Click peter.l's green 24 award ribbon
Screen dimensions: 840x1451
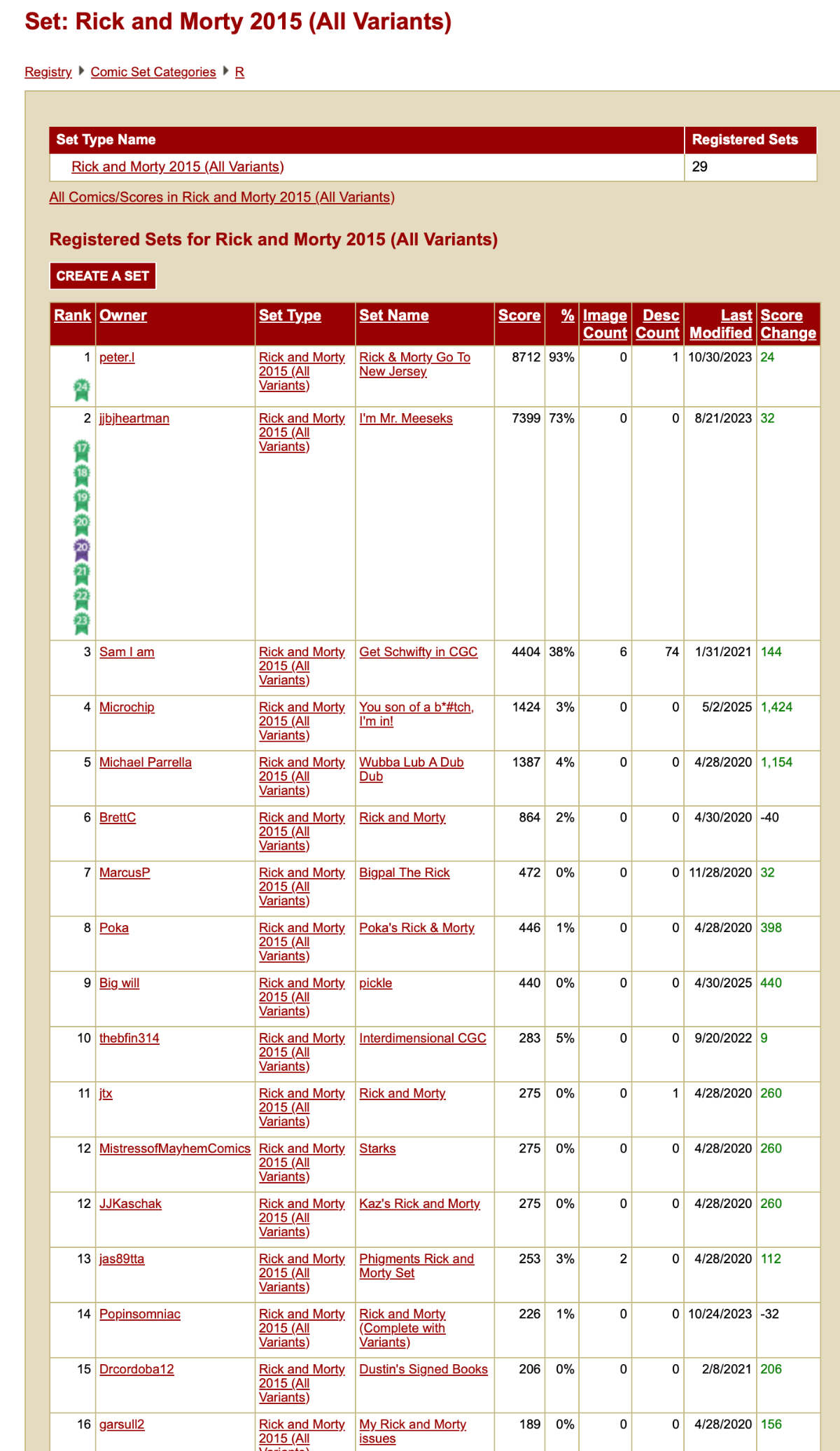click(82, 389)
